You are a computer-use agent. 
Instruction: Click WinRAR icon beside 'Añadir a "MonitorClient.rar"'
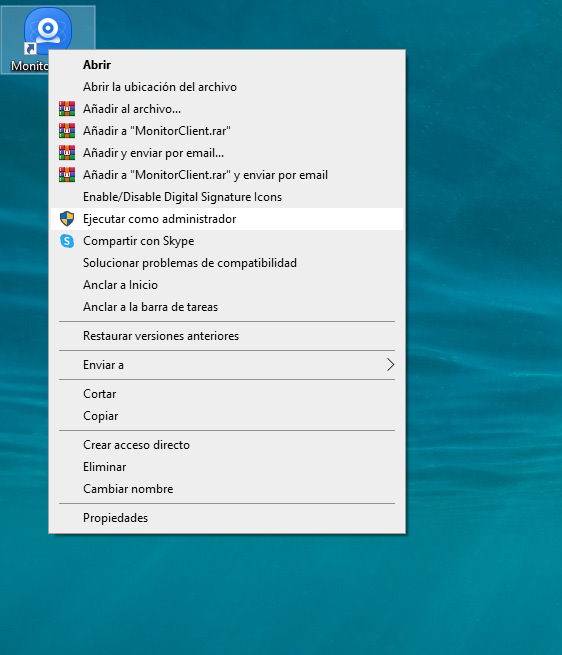pos(67,131)
